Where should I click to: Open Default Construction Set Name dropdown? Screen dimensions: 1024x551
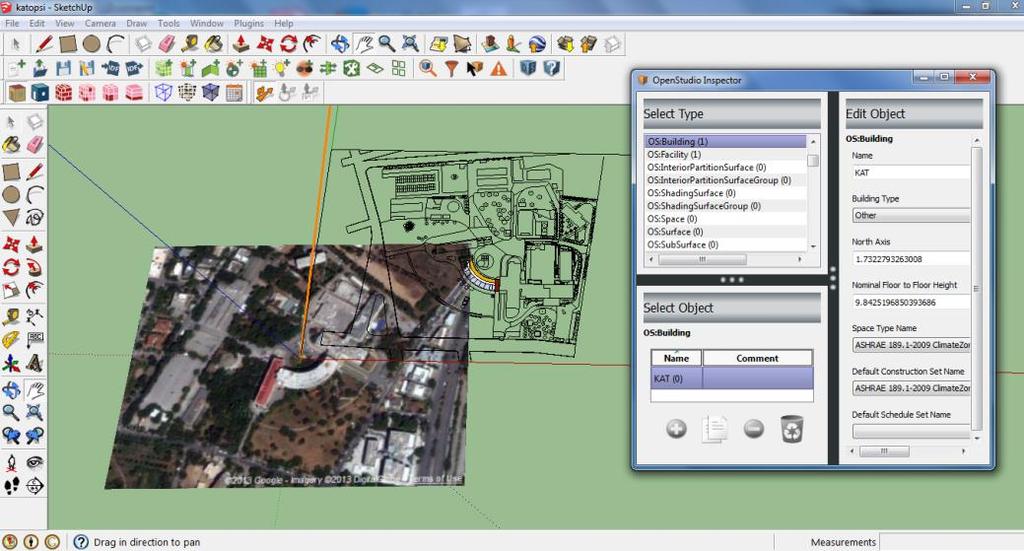pos(911,388)
